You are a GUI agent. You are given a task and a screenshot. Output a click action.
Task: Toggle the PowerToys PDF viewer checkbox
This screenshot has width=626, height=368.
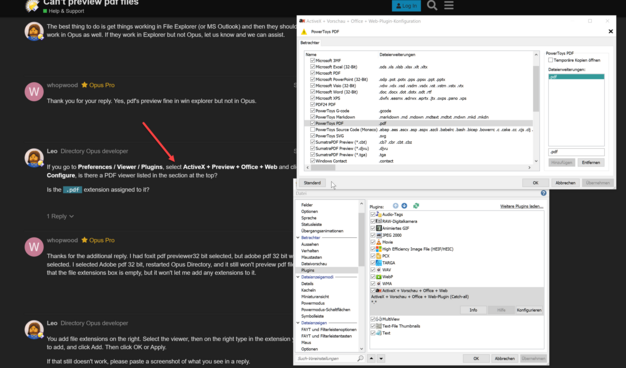(313, 123)
